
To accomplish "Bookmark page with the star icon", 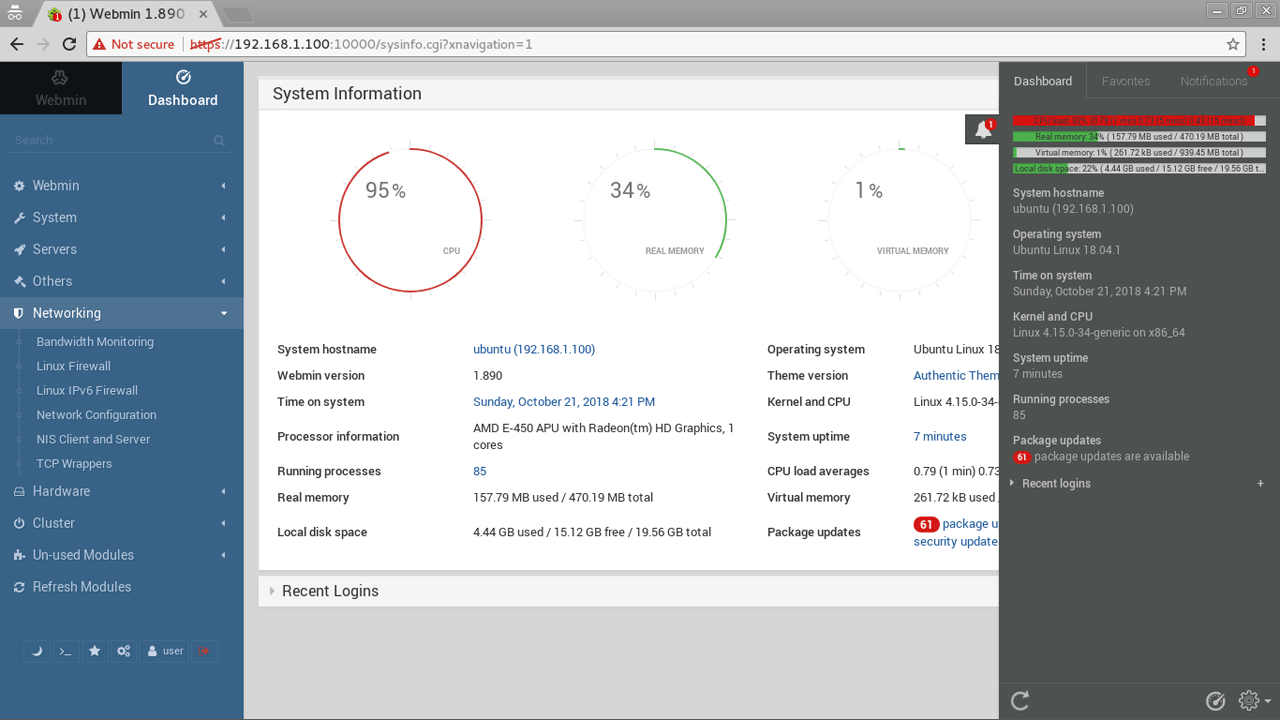I will pos(1233,44).
